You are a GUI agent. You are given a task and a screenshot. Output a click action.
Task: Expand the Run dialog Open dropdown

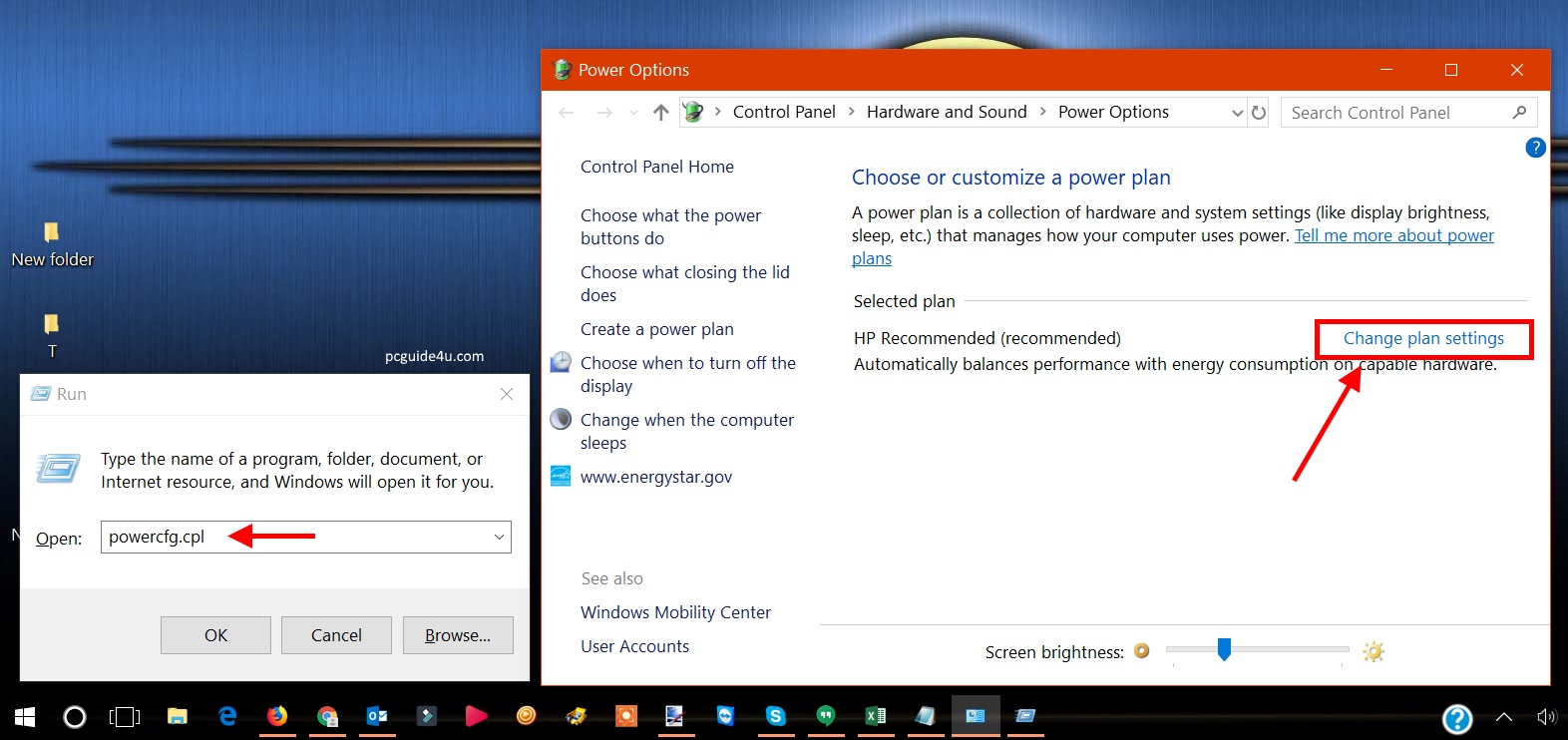click(499, 538)
